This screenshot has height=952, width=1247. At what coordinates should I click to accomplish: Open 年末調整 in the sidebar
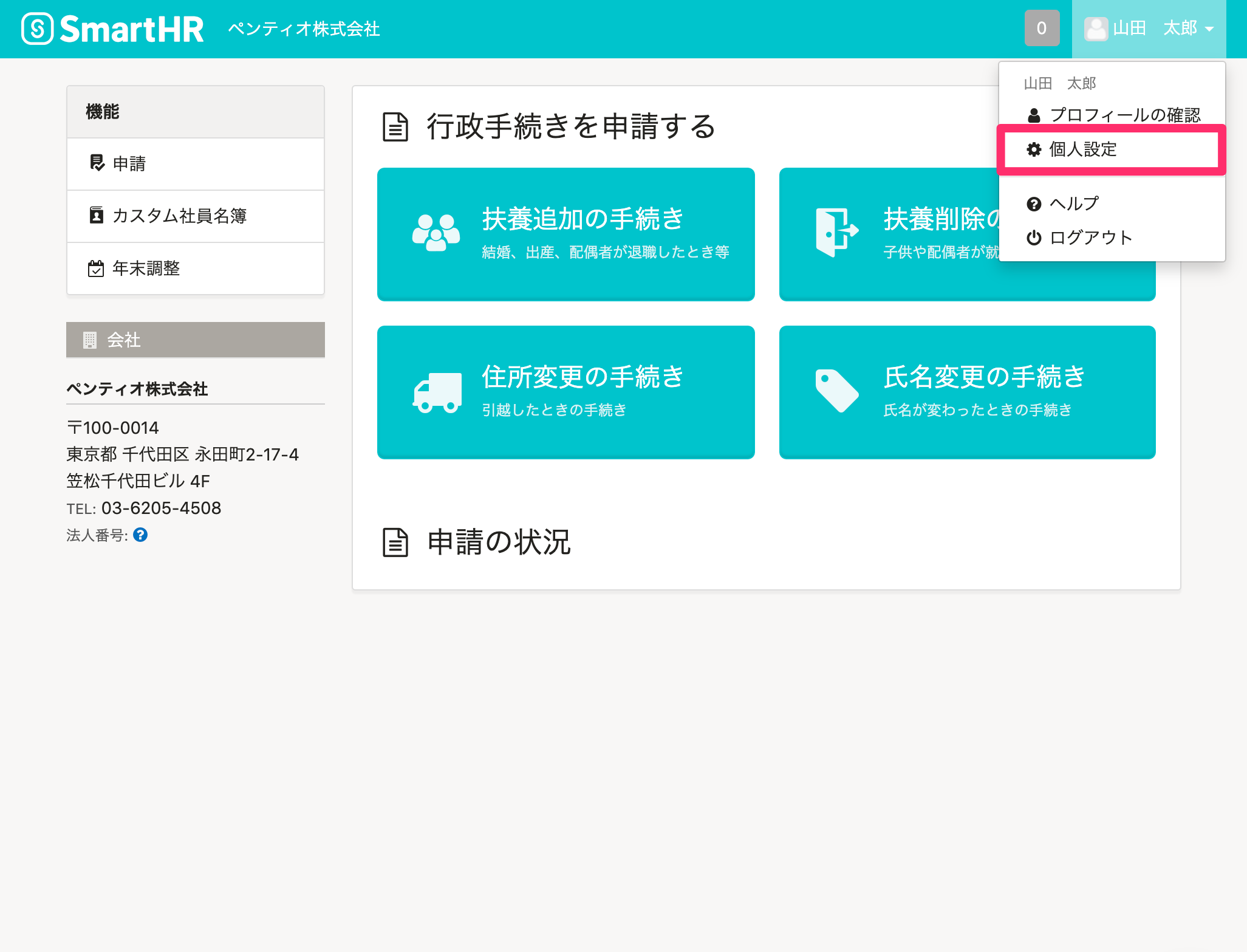click(196, 269)
